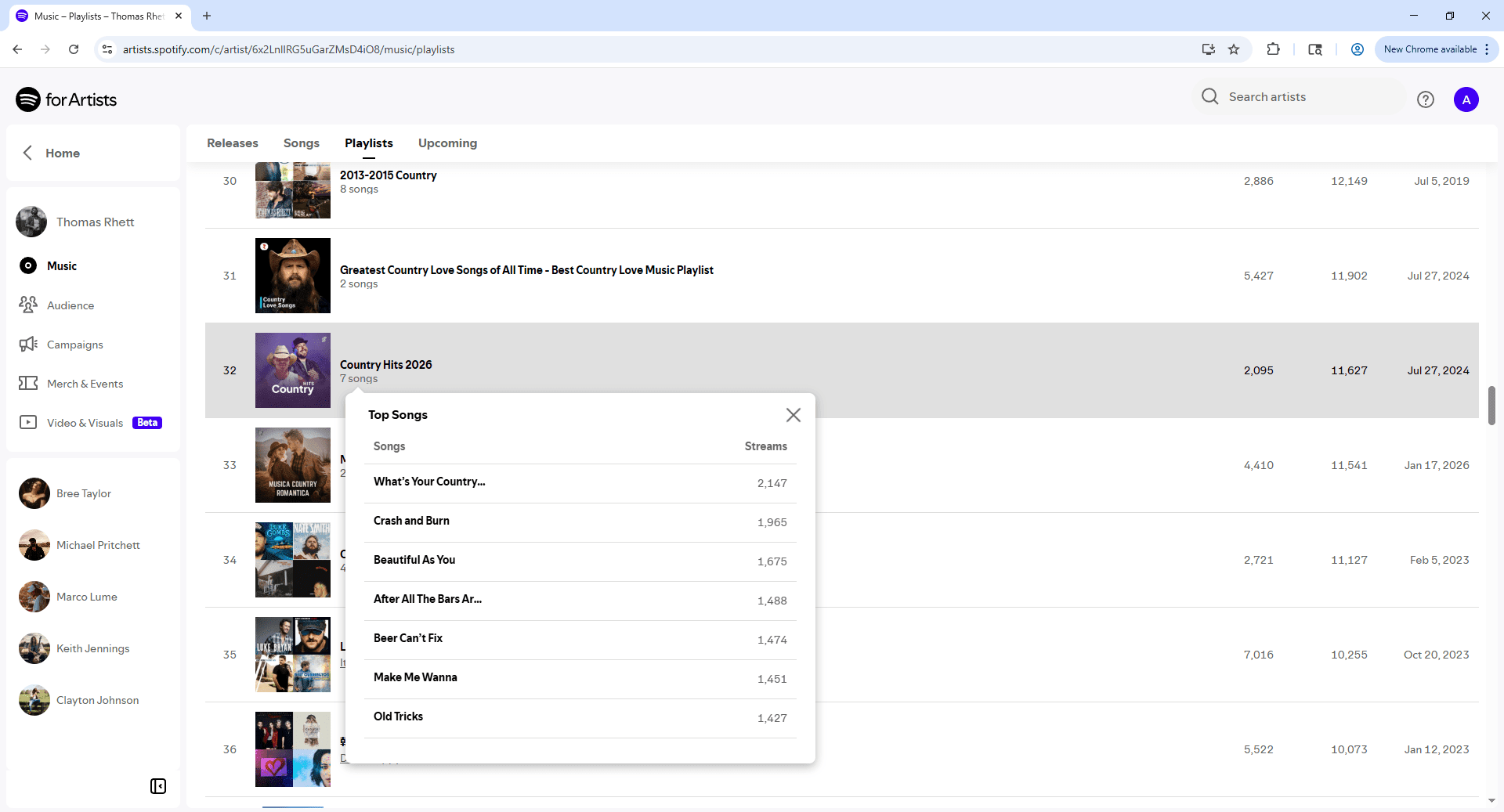
Task: Click the 2013-2015 Country playlist cover
Action: tap(293, 190)
